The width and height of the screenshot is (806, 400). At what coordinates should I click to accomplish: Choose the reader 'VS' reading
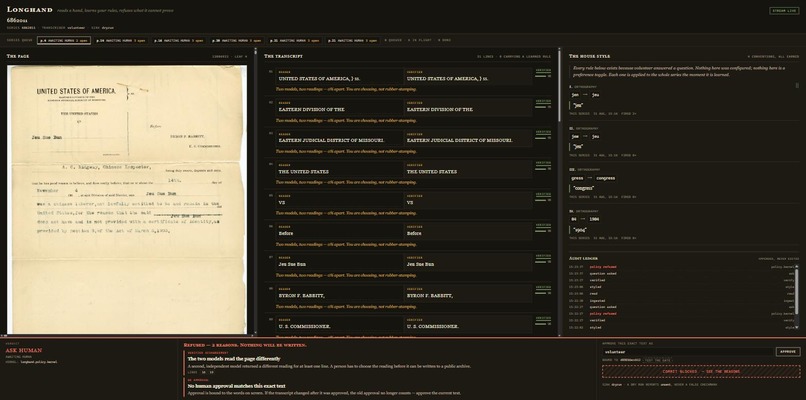339,200
